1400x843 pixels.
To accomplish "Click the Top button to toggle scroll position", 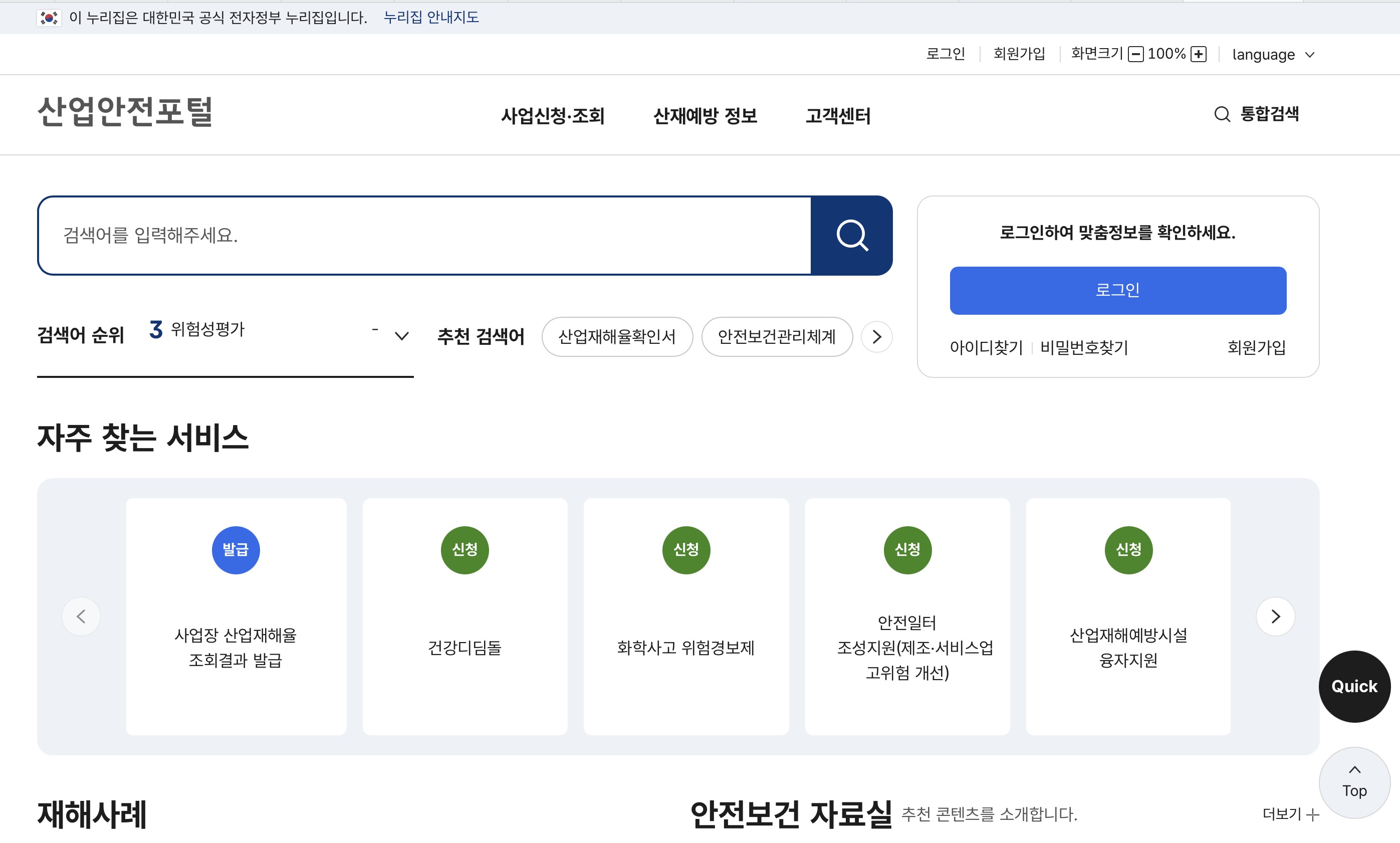I will coord(1354,782).
